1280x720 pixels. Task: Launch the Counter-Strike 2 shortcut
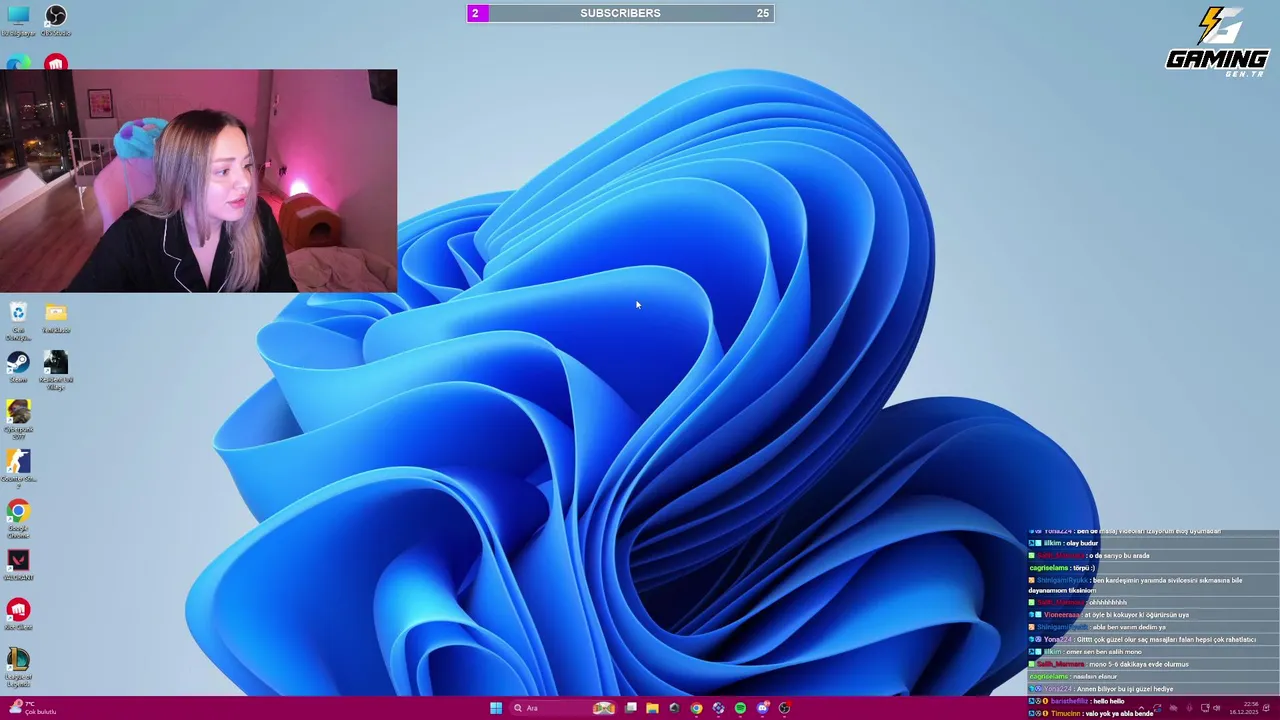pos(18,469)
